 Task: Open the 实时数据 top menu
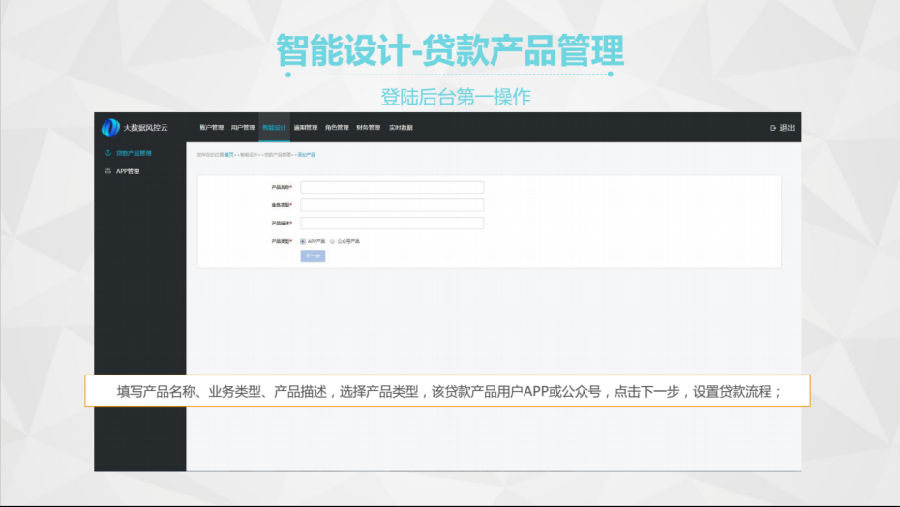point(400,128)
